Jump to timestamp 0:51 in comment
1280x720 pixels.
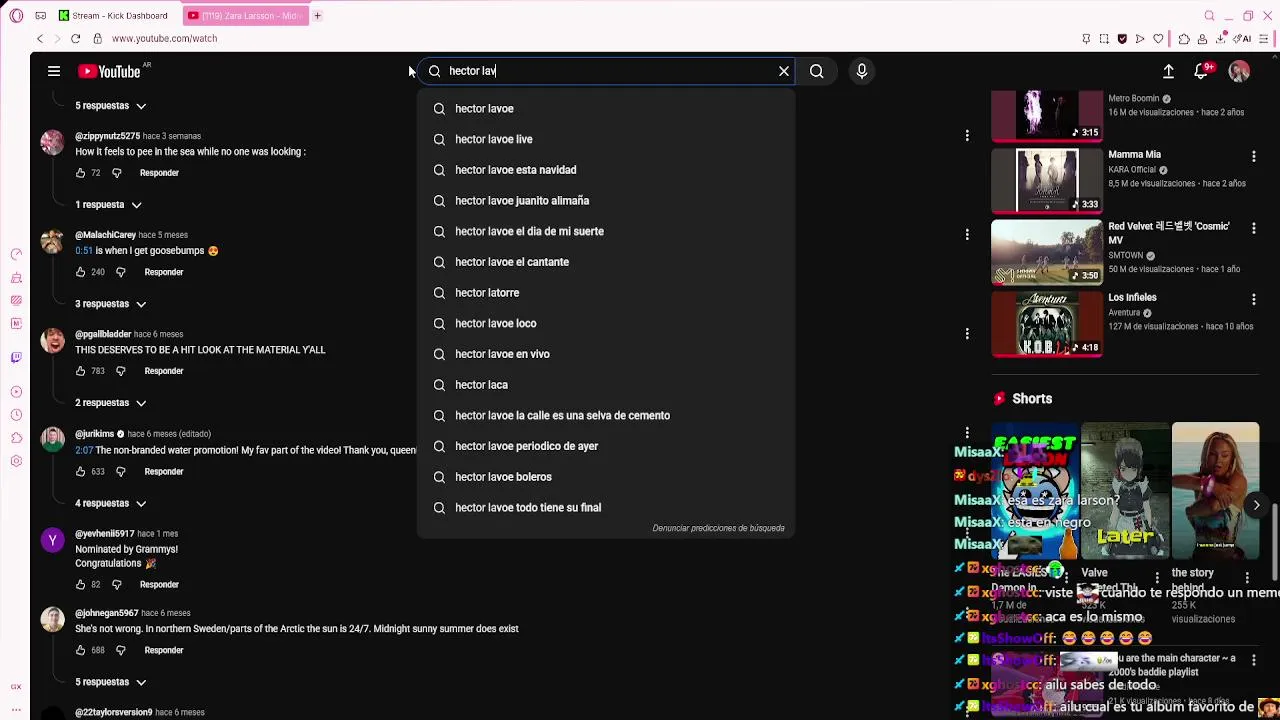[x=83, y=251]
